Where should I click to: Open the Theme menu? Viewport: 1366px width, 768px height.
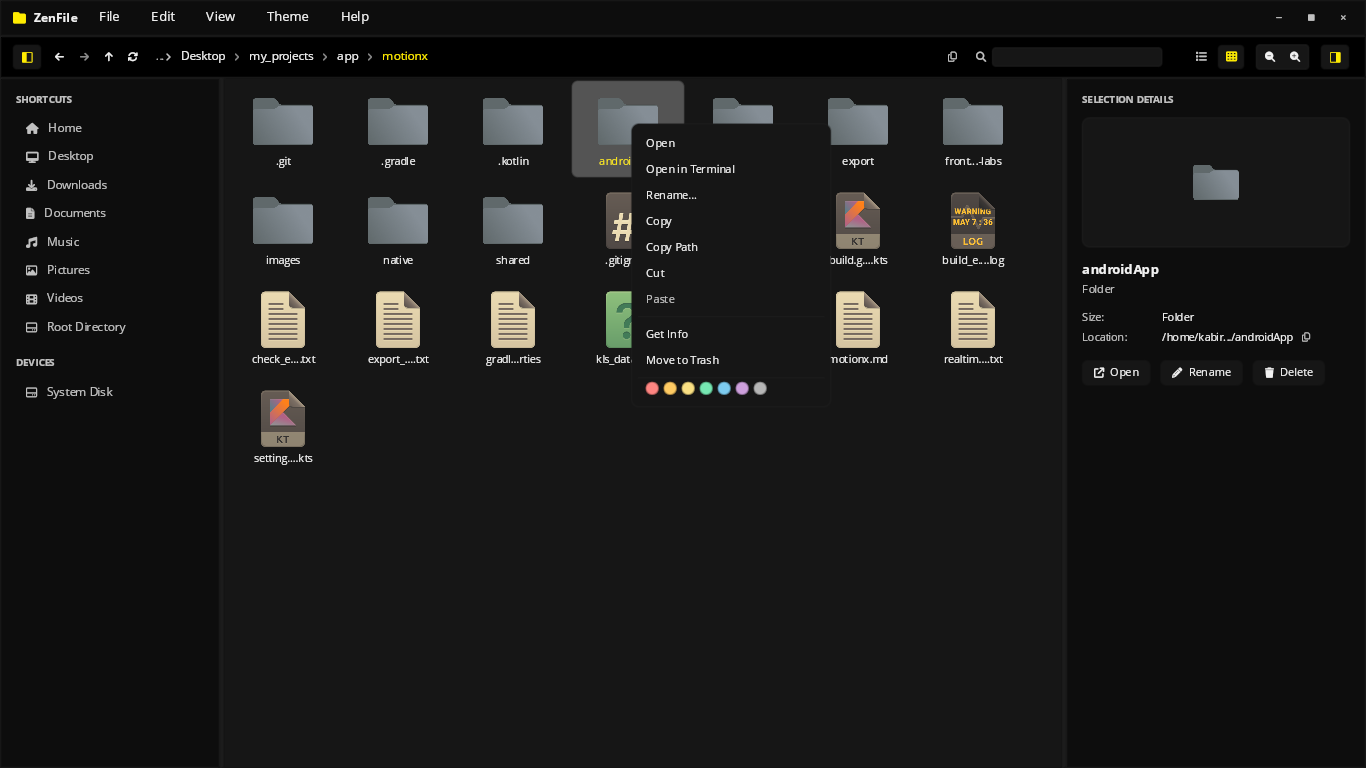[x=288, y=17]
